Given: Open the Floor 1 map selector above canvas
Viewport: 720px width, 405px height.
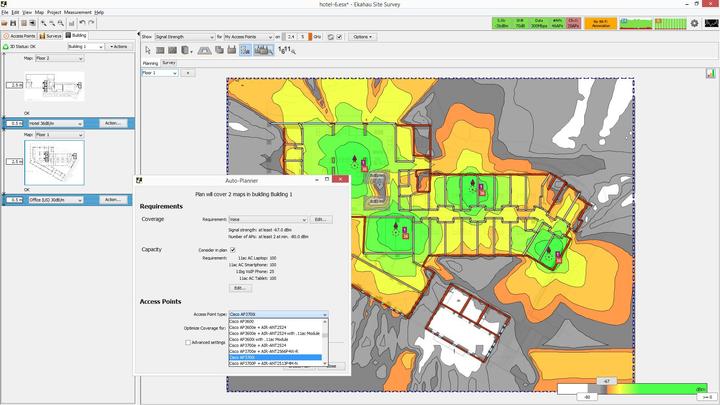Looking at the screenshot, I should point(159,73).
